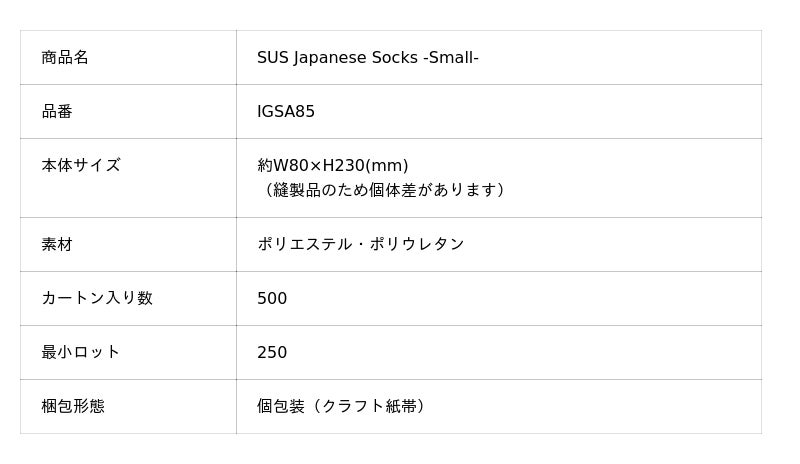800x464 pixels.
Task: Click the 商品名 label cell
Action: (x=128, y=57)
